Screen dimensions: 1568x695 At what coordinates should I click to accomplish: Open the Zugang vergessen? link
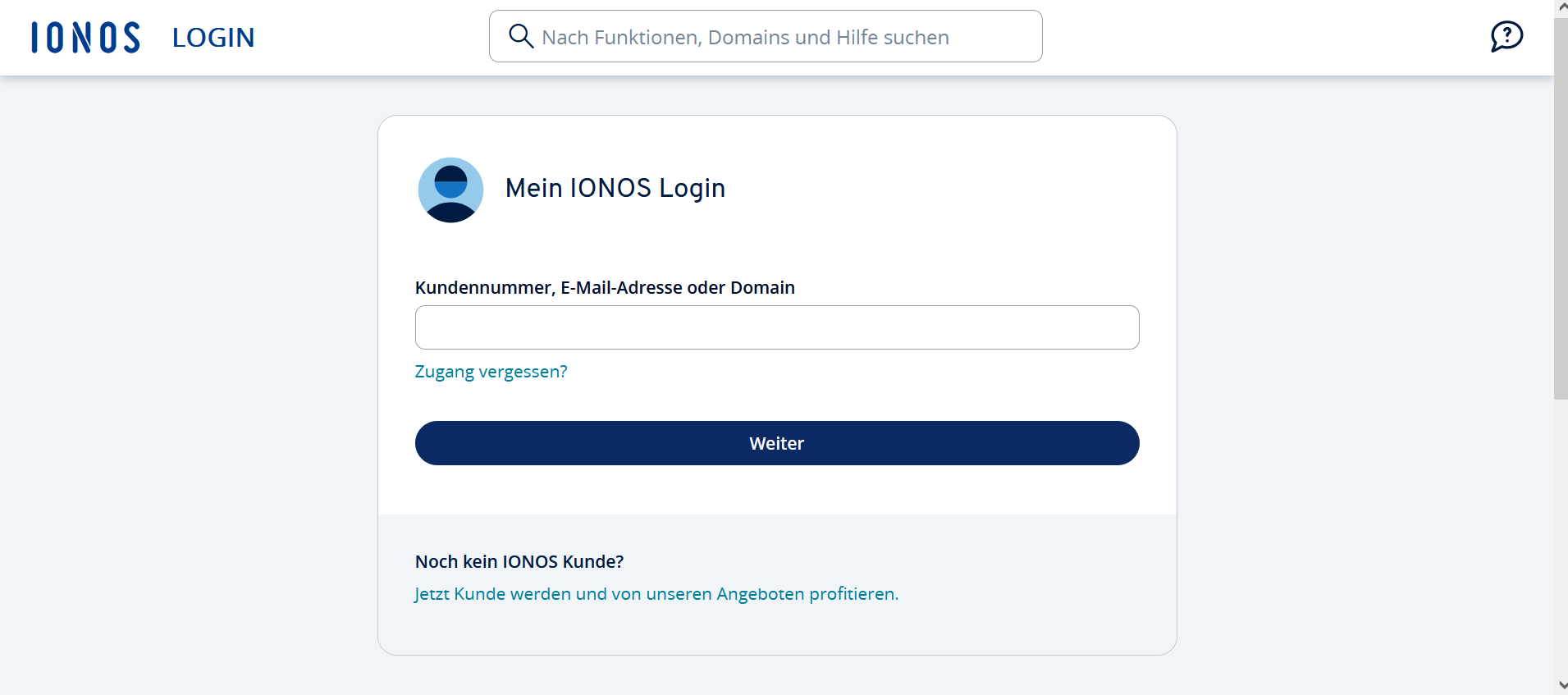point(491,372)
